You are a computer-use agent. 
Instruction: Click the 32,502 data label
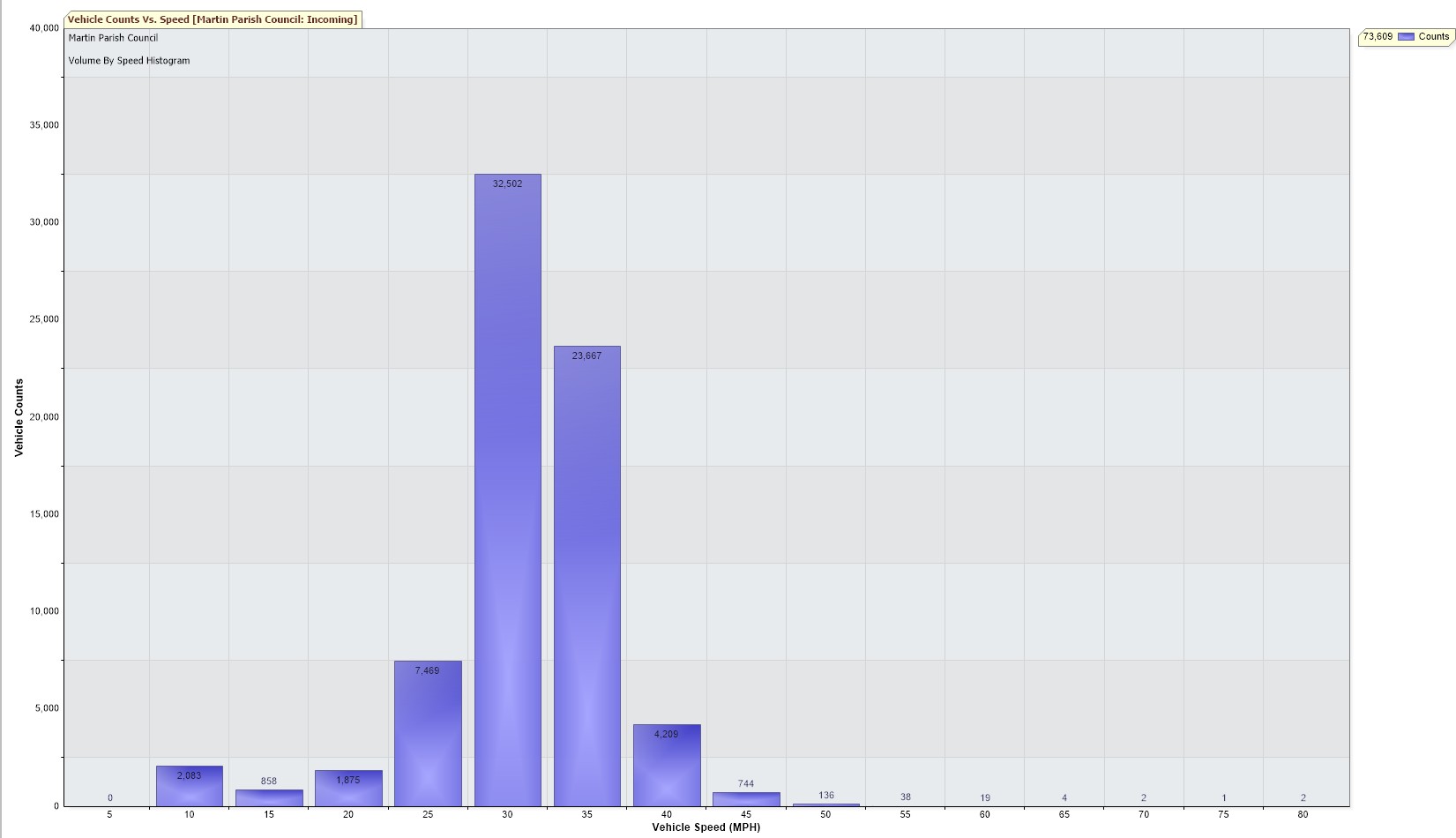(507, 183)
